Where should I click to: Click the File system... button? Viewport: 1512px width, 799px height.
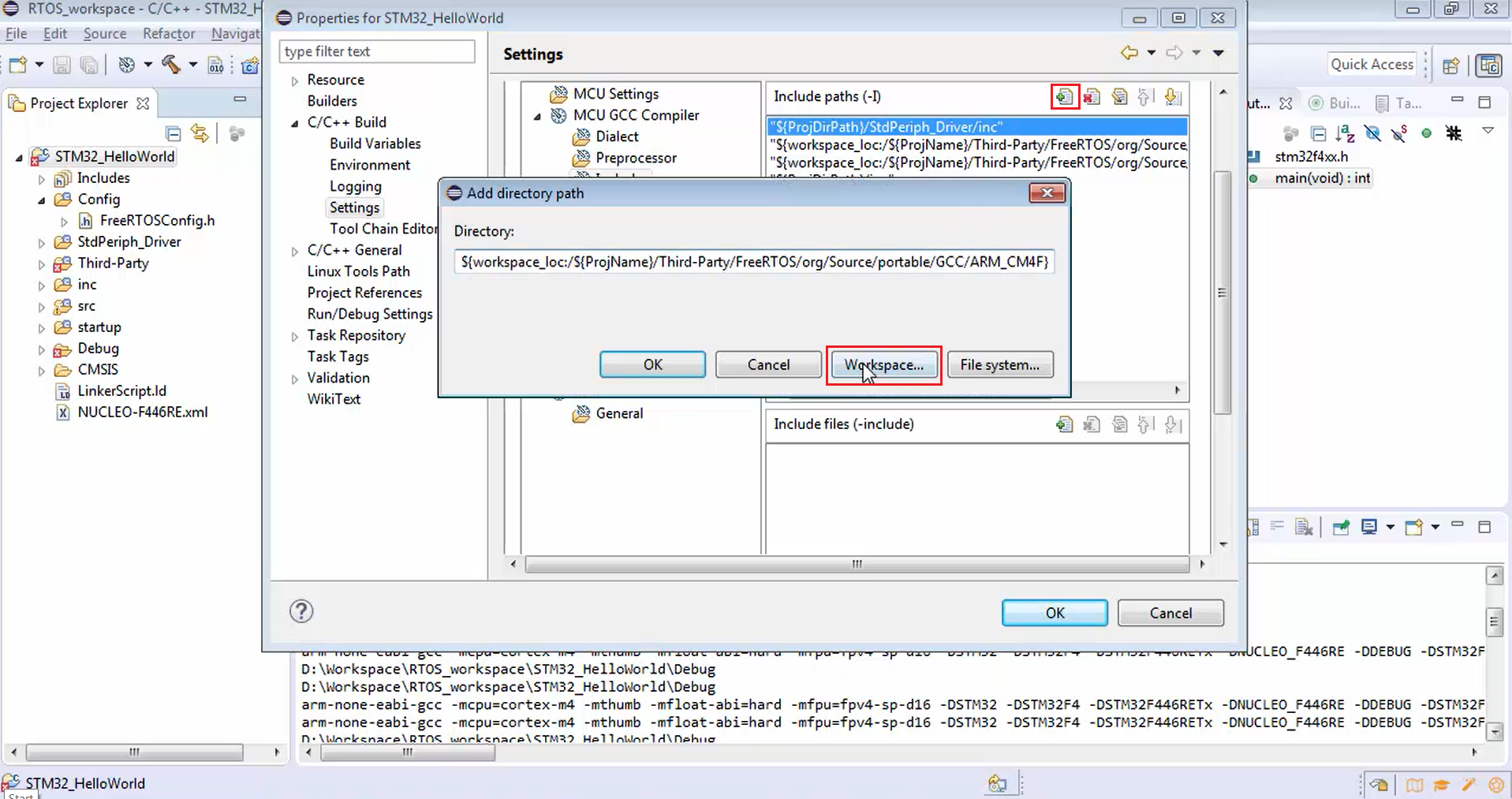(1000, 364)
